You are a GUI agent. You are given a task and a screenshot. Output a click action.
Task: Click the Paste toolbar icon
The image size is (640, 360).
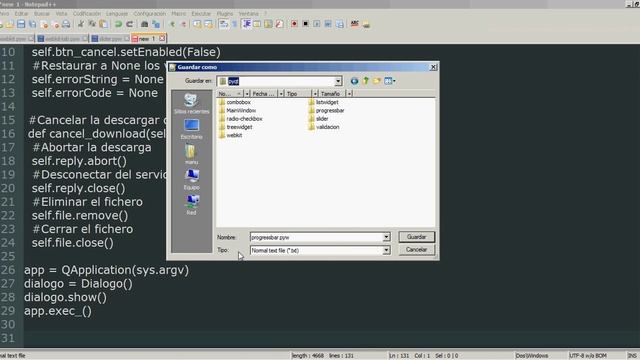click(x=104, y=24)
